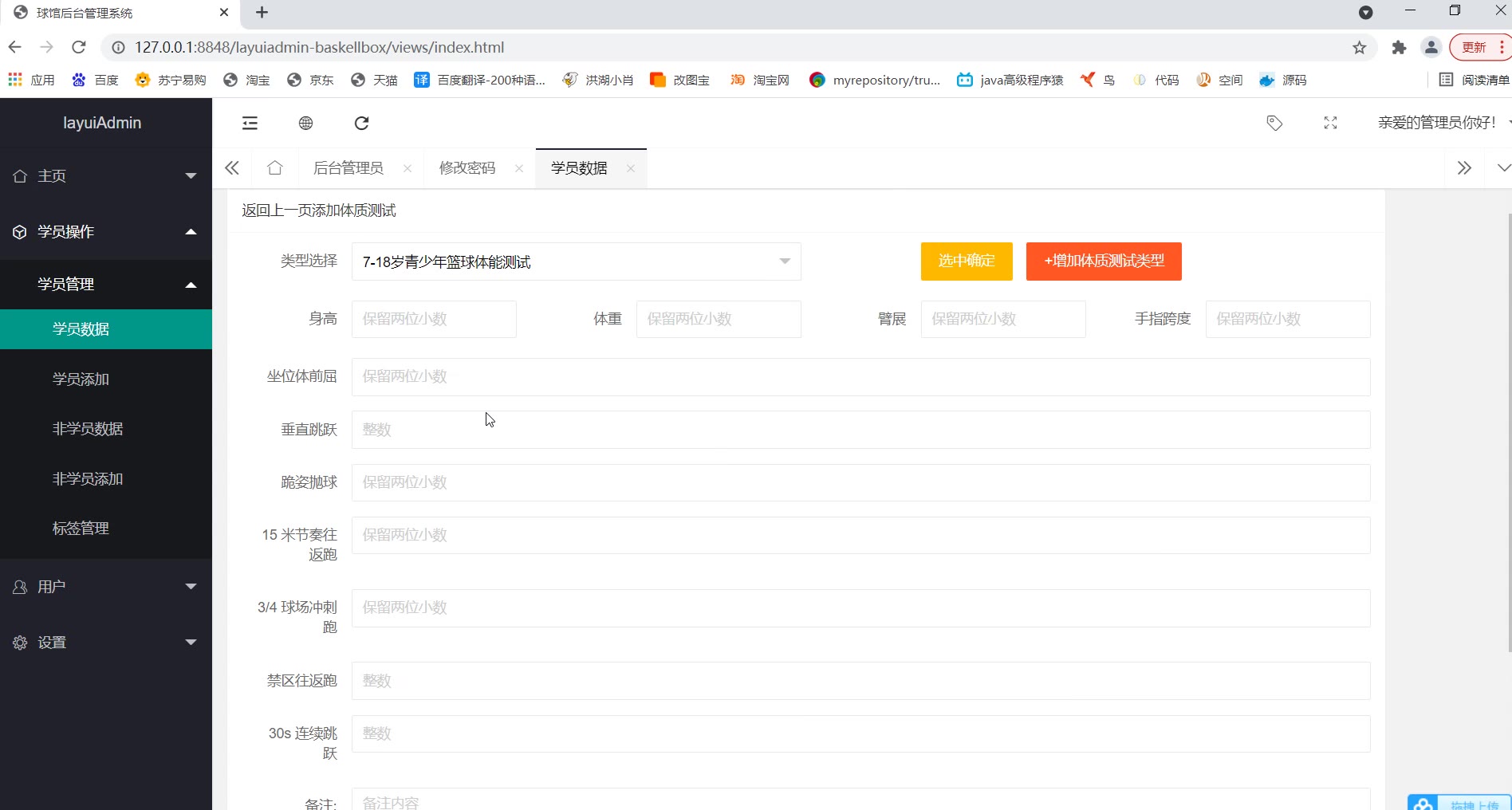The width and height of the screenshot is (1512, 810).
Task: Select 非学员数据 in the sidebar
Action: pyautogui.click(x=106, y=429)
